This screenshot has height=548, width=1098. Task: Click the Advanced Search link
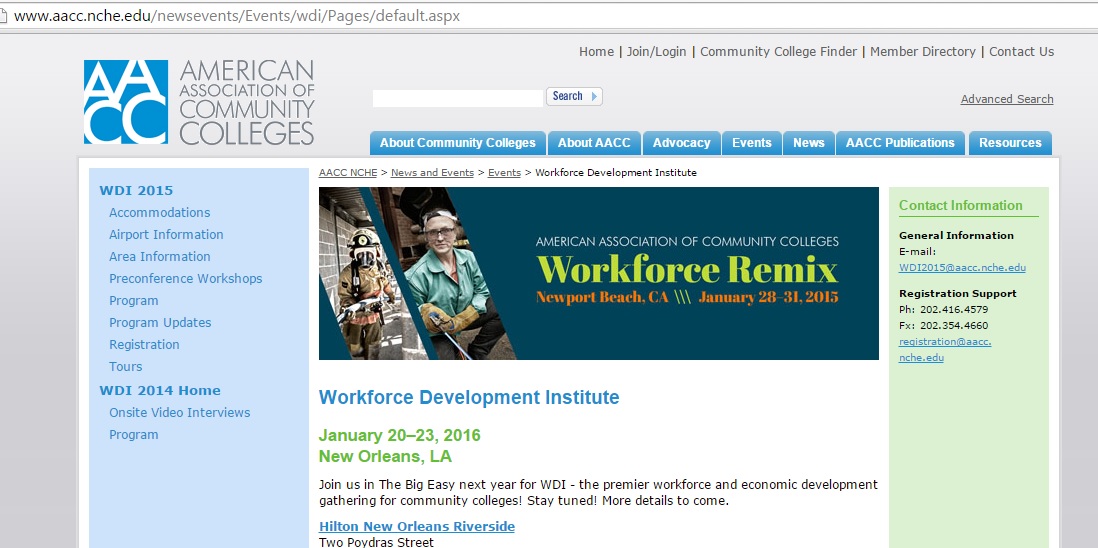[x=1006, y=99]
